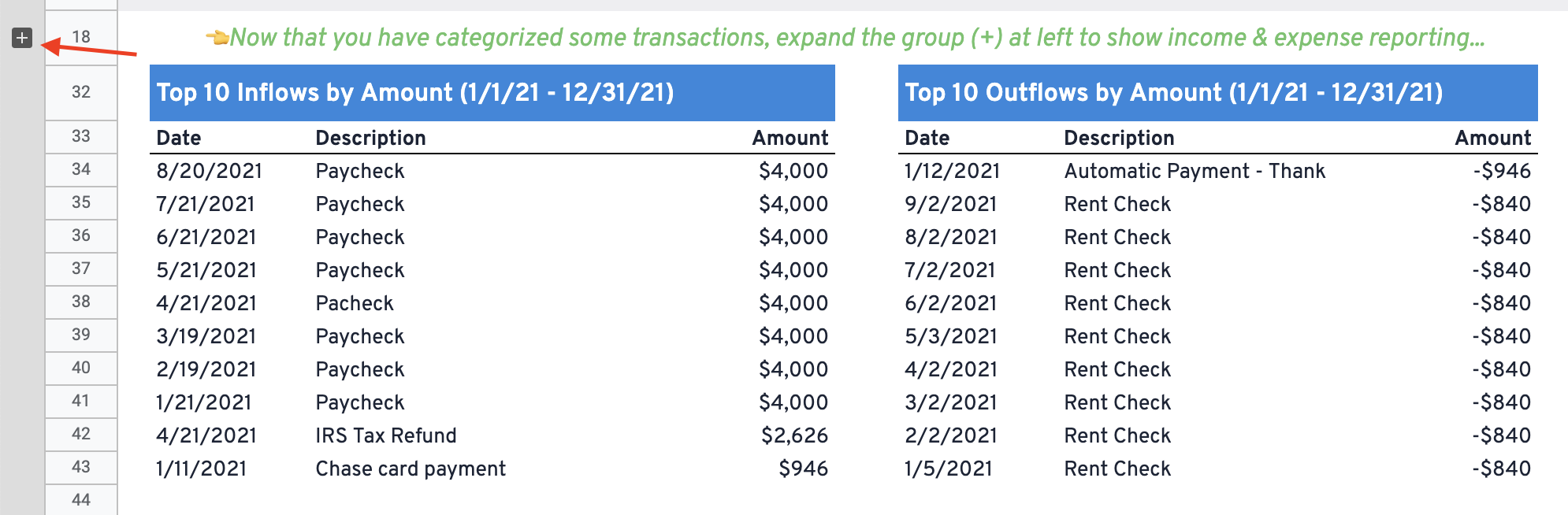The image size is (1568, 515).
Task: Click the misspelled Pacheck cell
Action: click(x=355, y=303)
